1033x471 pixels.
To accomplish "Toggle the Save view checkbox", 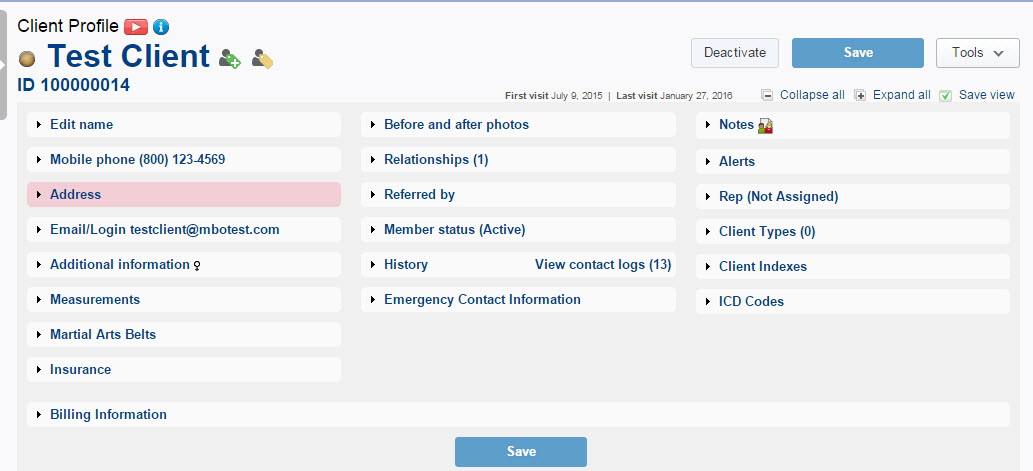I will coord(945,96).
